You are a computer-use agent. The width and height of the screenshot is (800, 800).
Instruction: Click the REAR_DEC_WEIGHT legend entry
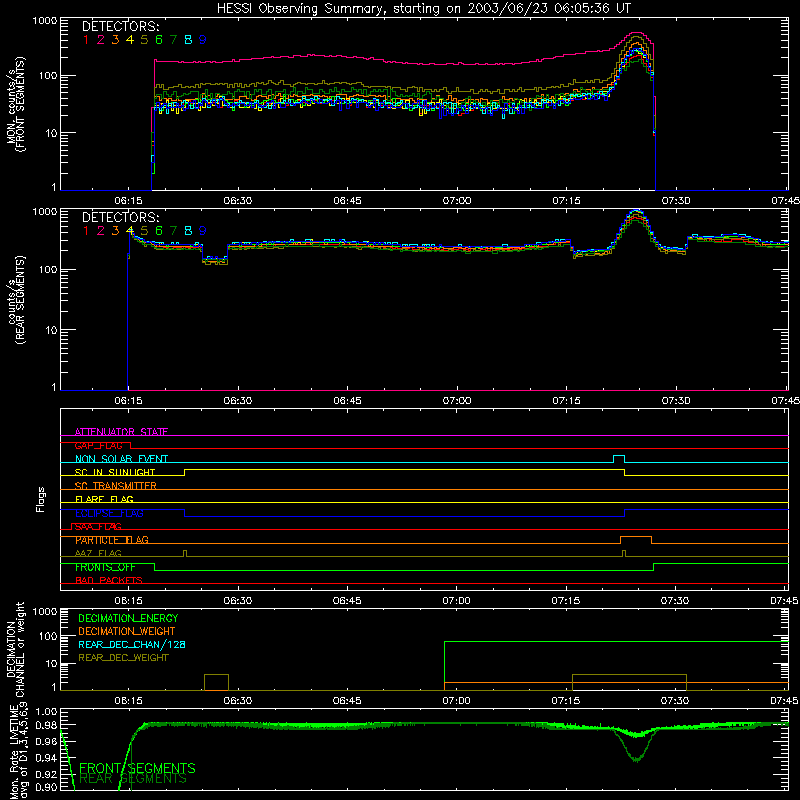tap(123, 658)
